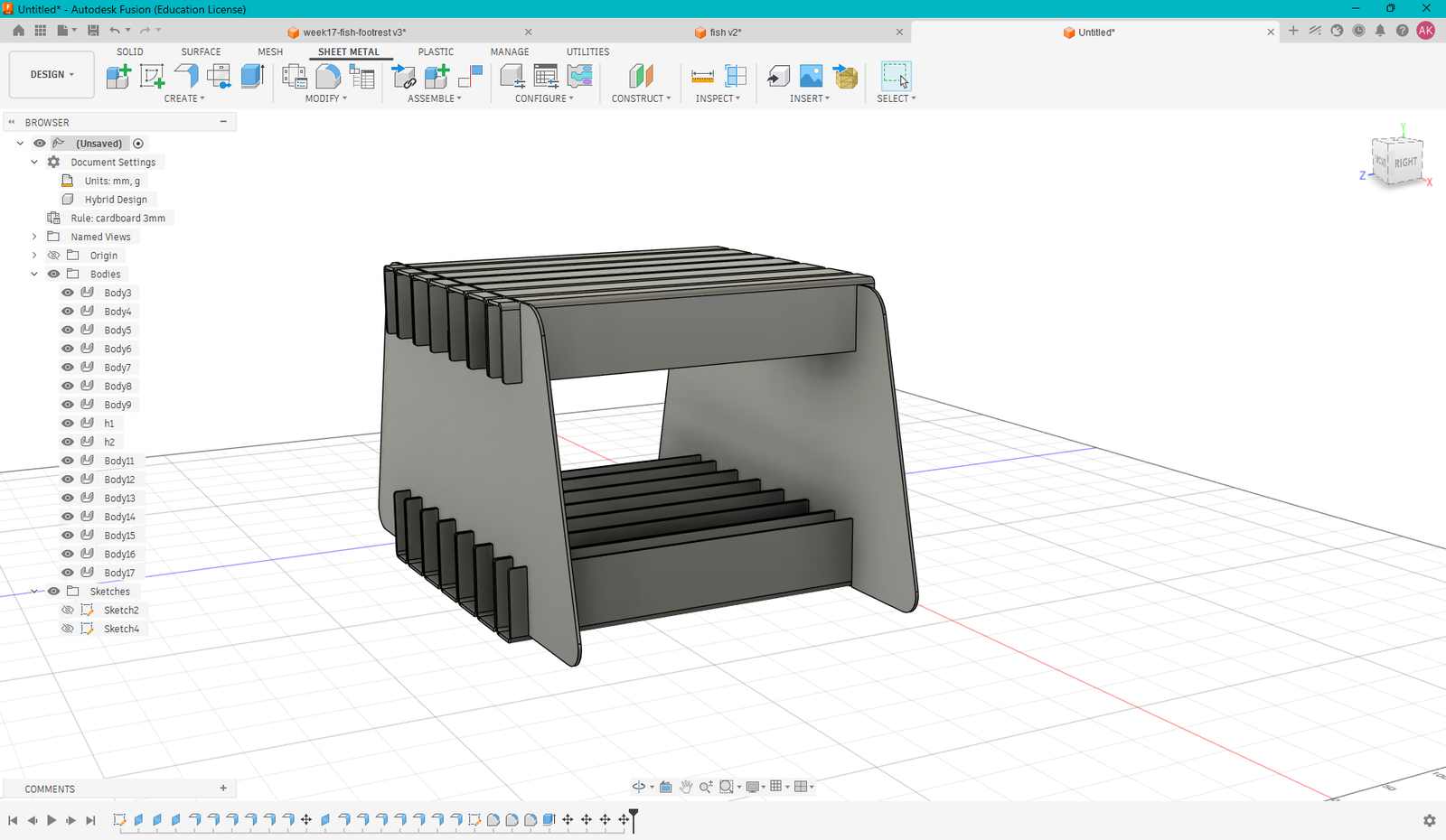This screenshot has height=840, width=1446.
Task: Open the DESIGN workspace dropdown
Action: point(52,74)
